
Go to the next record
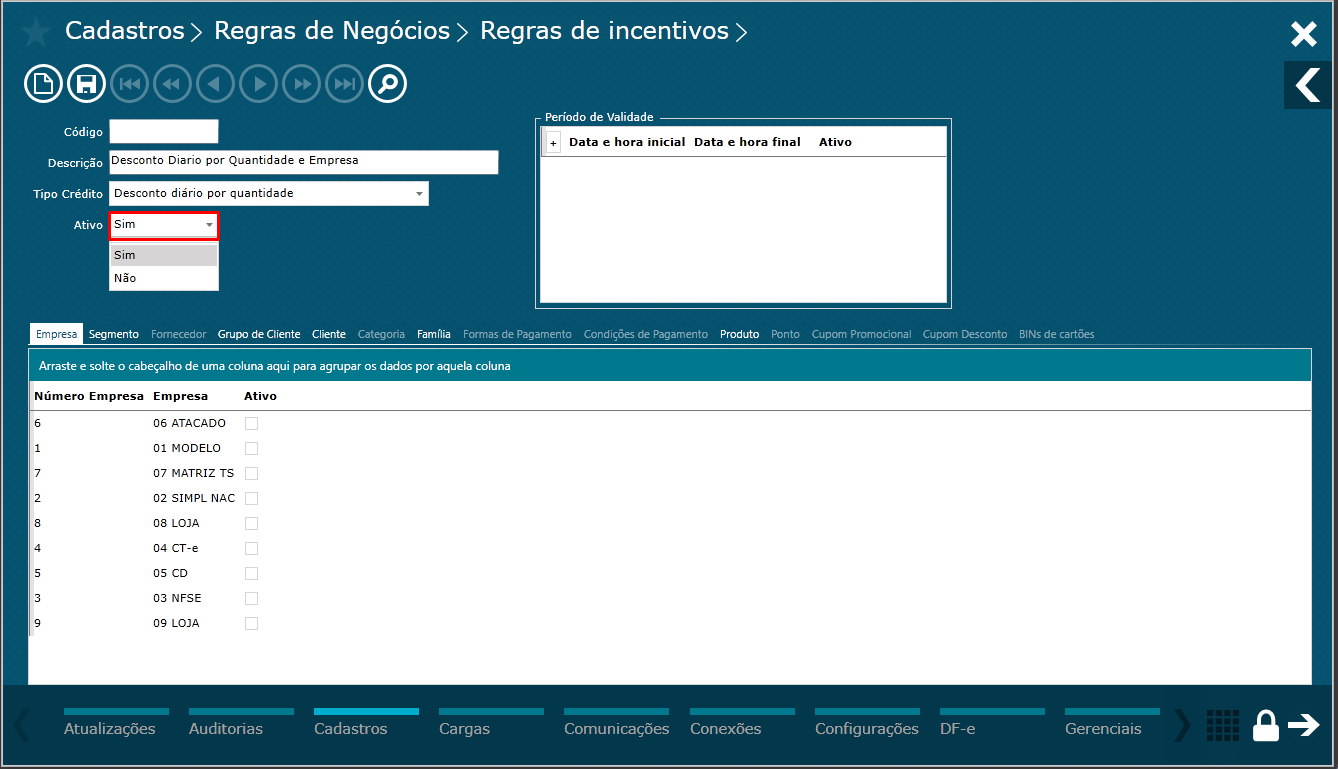(x=259, y=84)
